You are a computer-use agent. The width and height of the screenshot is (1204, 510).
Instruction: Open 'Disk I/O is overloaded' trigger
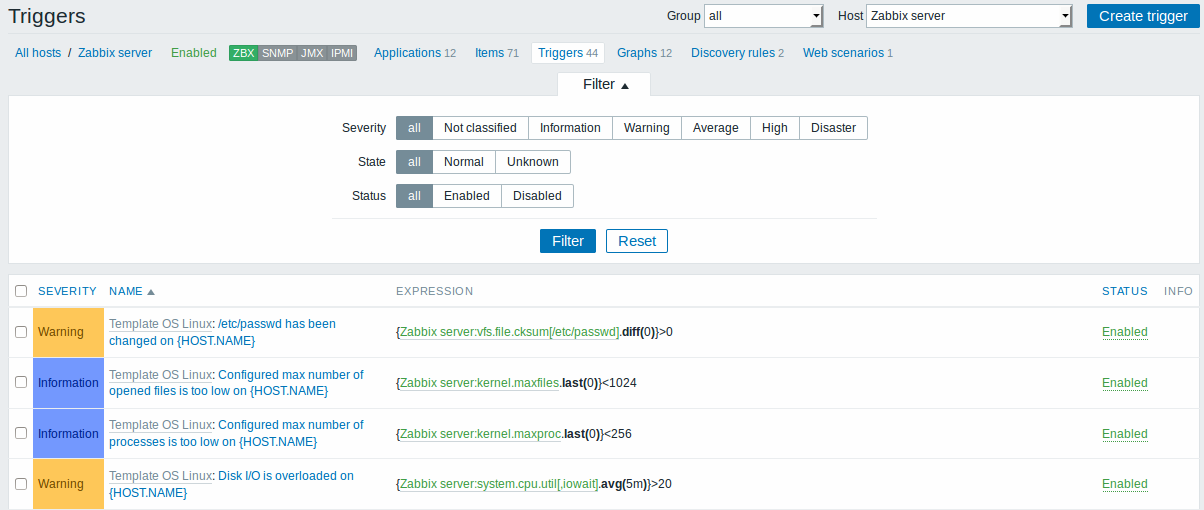[x=231, y=484]
